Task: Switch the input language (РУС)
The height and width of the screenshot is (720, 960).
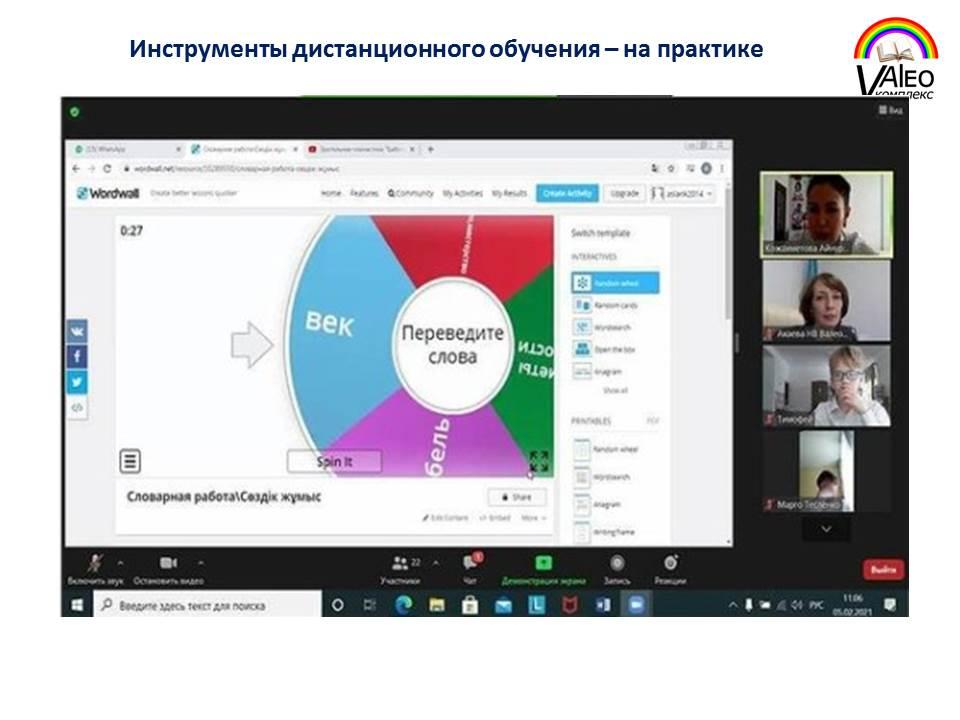Action: click(x=816, y=606)
